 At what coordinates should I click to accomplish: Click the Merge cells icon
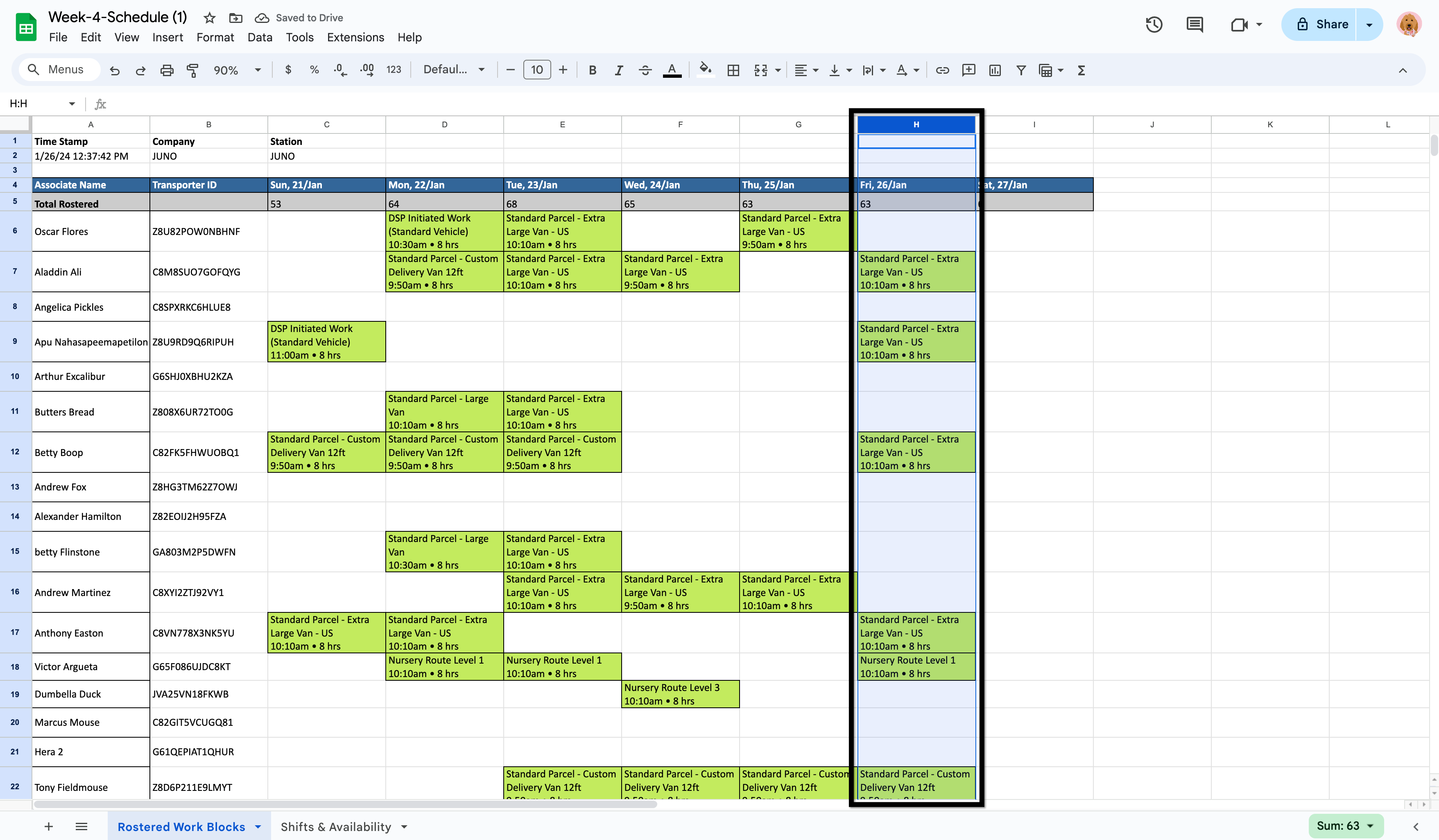click(760, 70)
